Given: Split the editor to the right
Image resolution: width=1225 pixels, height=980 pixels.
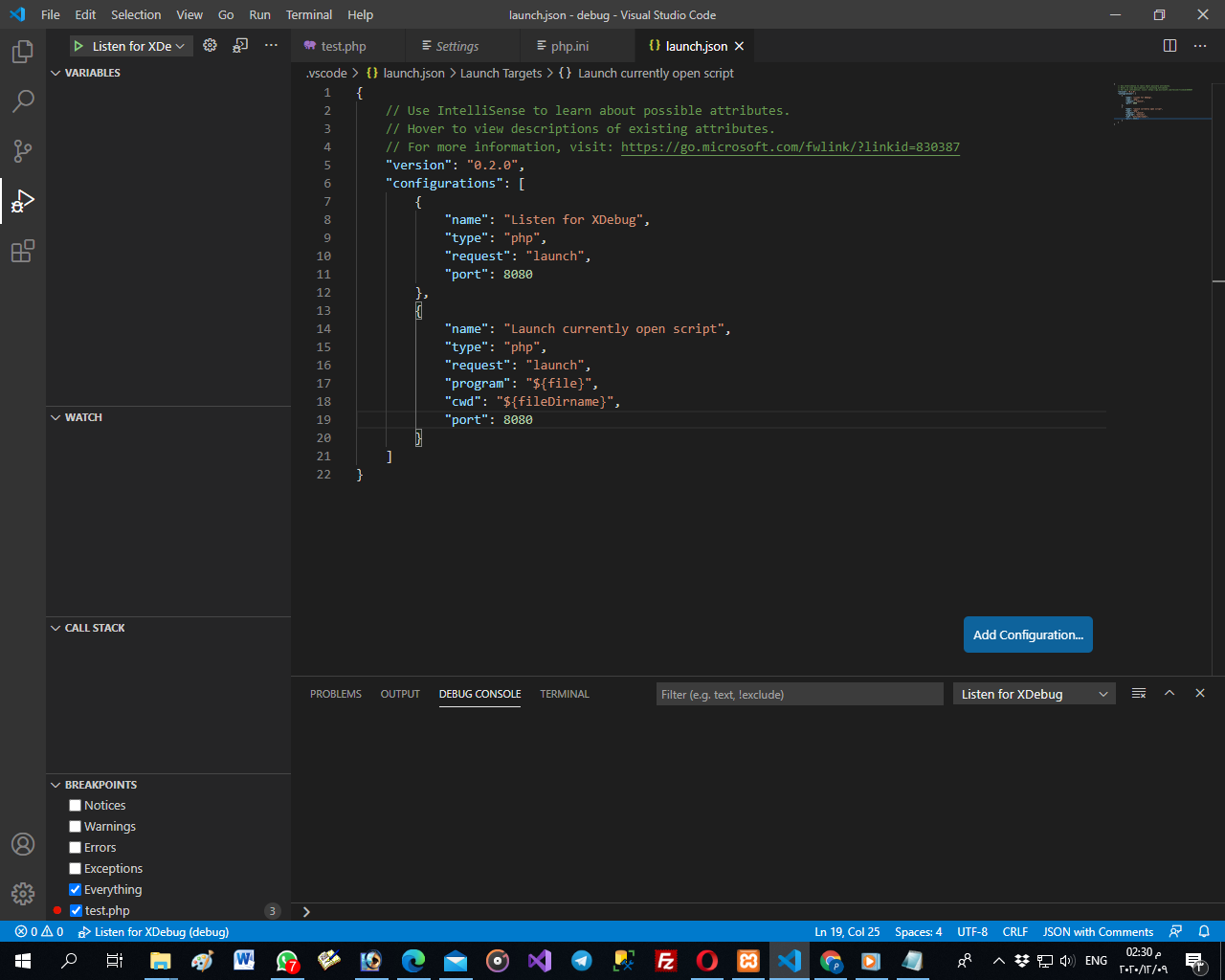Looking at the screenshot, I should click(1169, 46).
